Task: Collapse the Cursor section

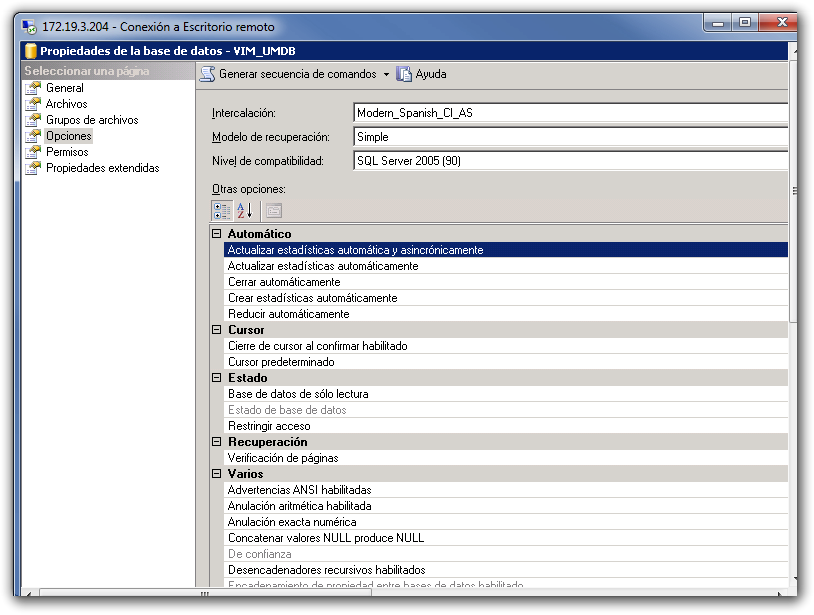Action: pyautogui.click(x=216, y=330)
